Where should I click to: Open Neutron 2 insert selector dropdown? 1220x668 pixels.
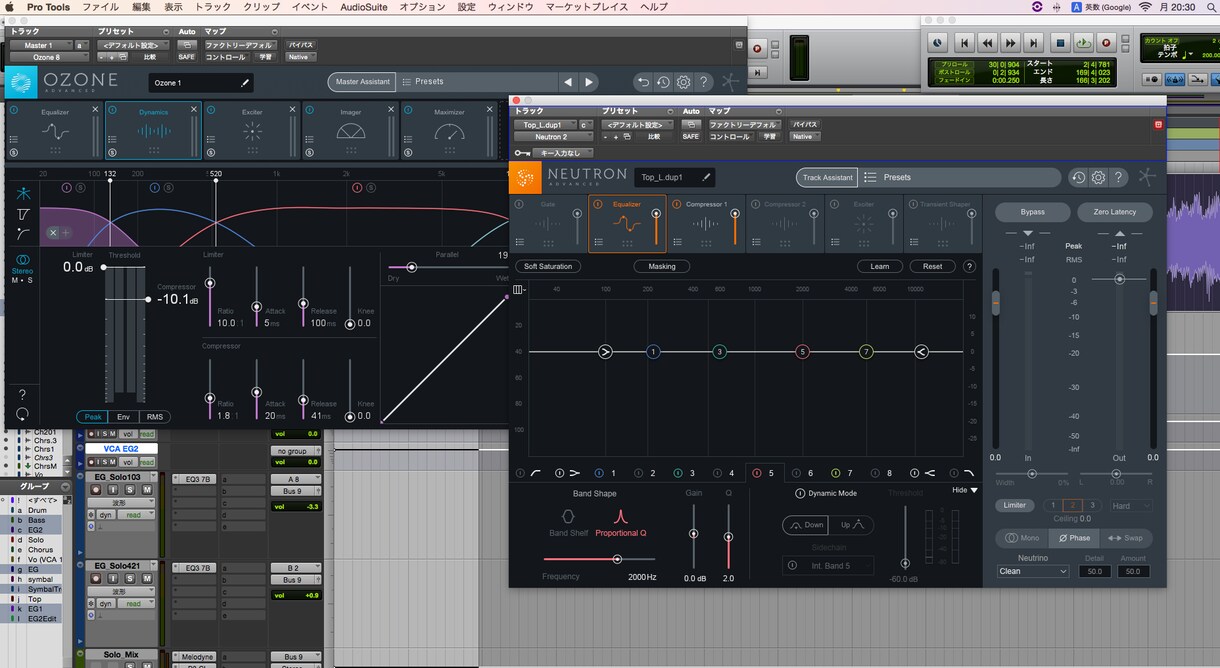pyautogui.click(x=555, y=137)
